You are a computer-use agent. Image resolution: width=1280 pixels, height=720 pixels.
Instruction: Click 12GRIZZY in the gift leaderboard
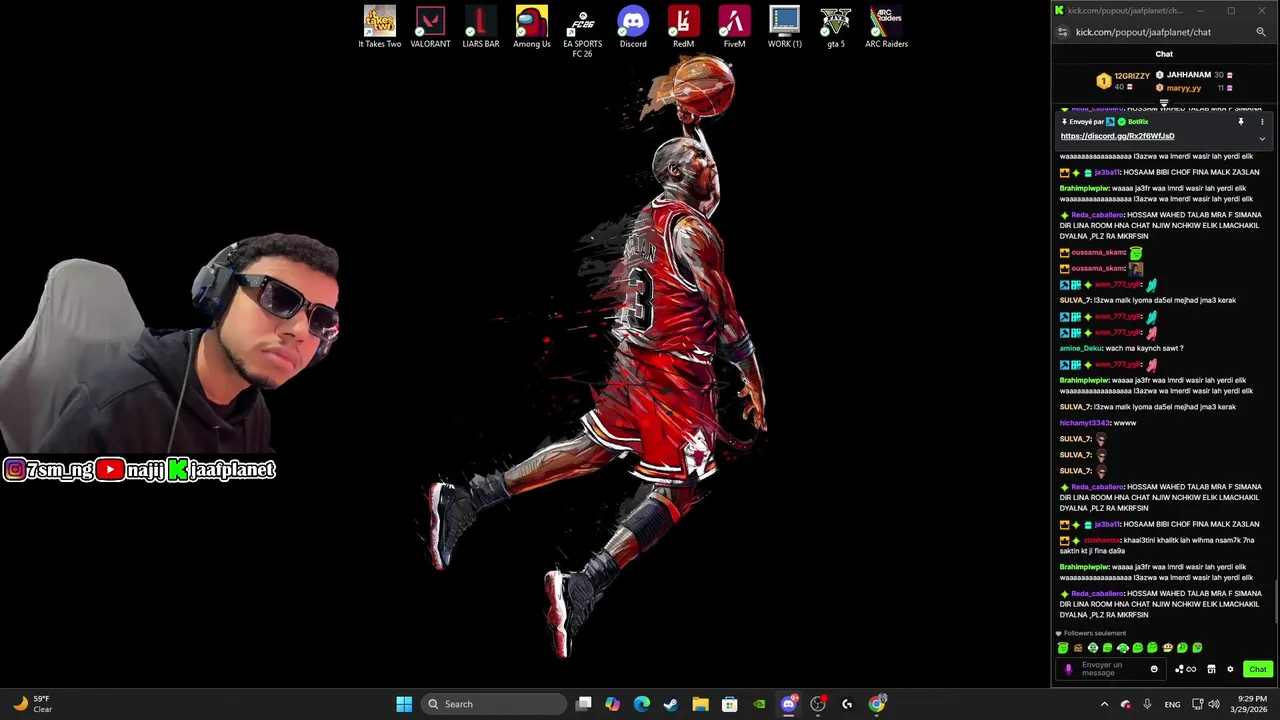[1132, 76]
